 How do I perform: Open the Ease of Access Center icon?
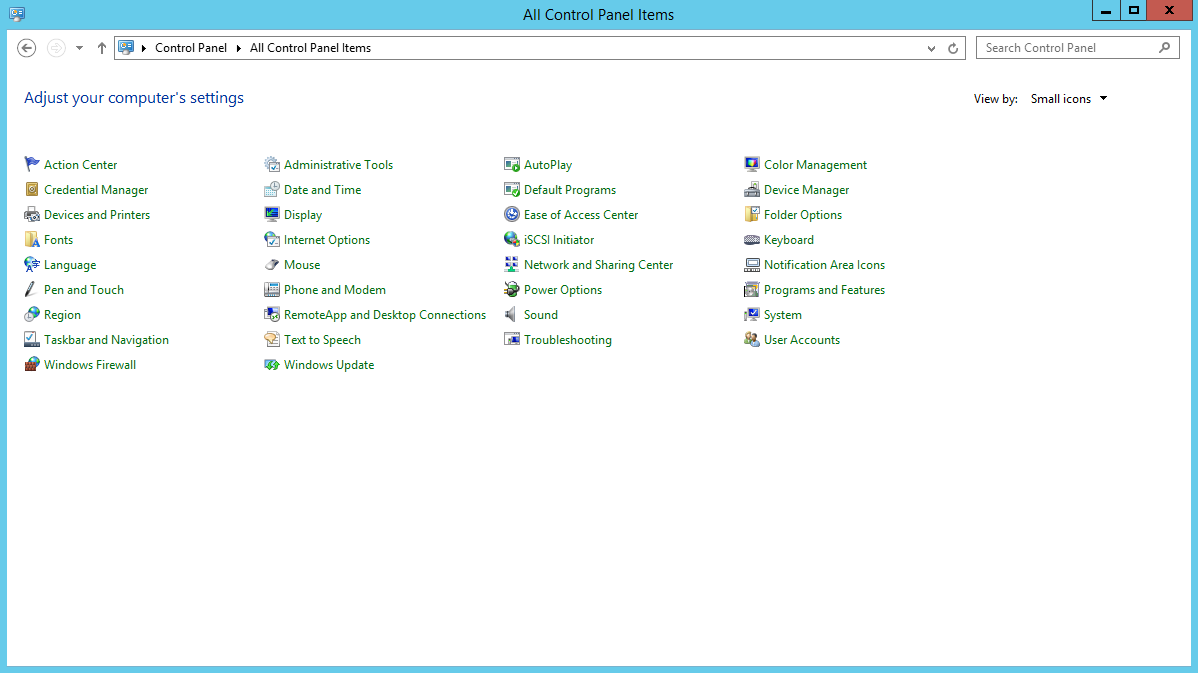(x=511, y=215)
